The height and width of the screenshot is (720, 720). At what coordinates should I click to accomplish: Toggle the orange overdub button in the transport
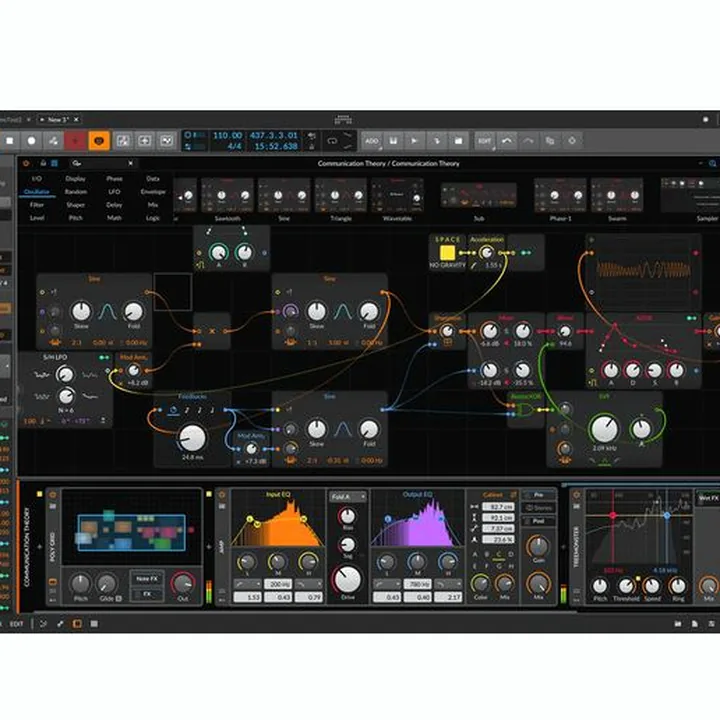(x=99, y=141)
